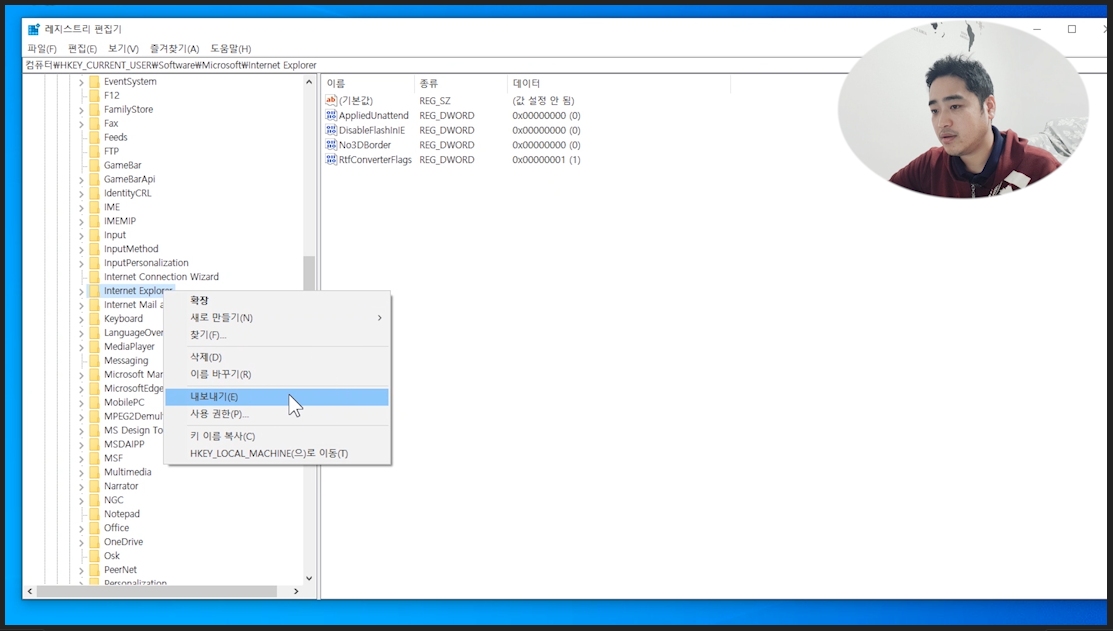
Task: Expand the Office tree node
Action: click(81, 528)
